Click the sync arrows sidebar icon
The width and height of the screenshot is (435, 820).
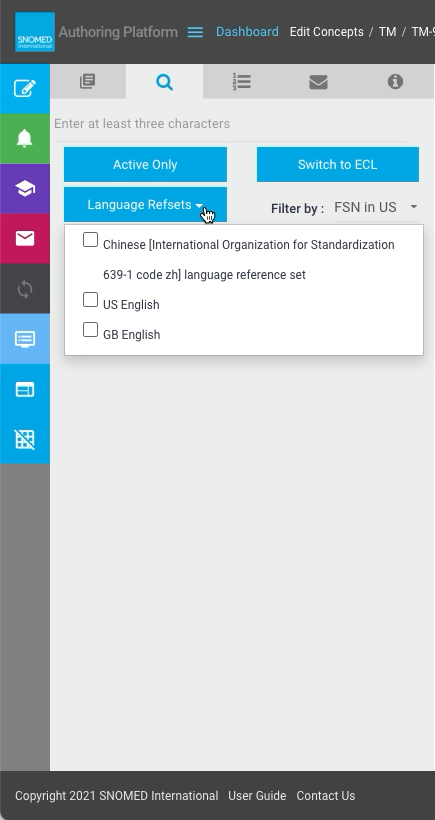coord(25,289)
